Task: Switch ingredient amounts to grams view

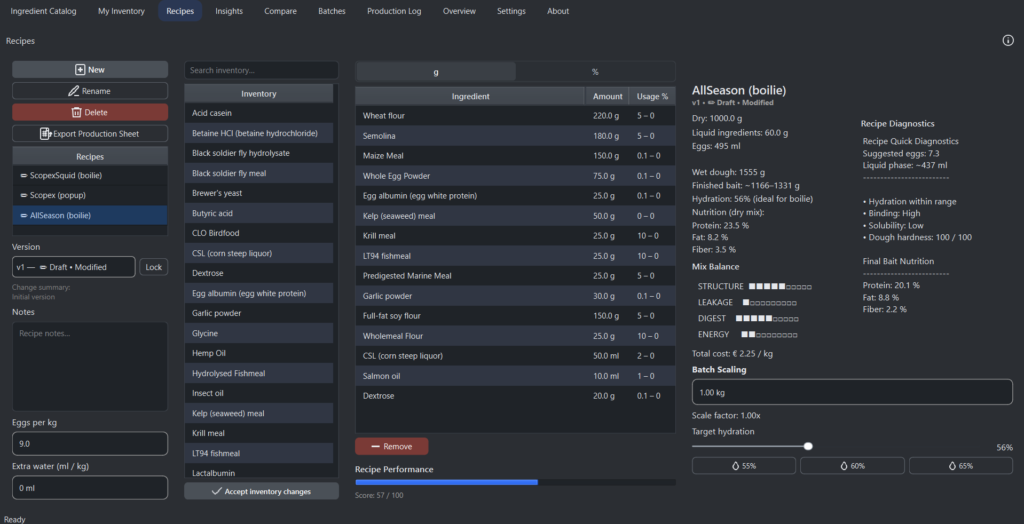Action: [436, 72]
